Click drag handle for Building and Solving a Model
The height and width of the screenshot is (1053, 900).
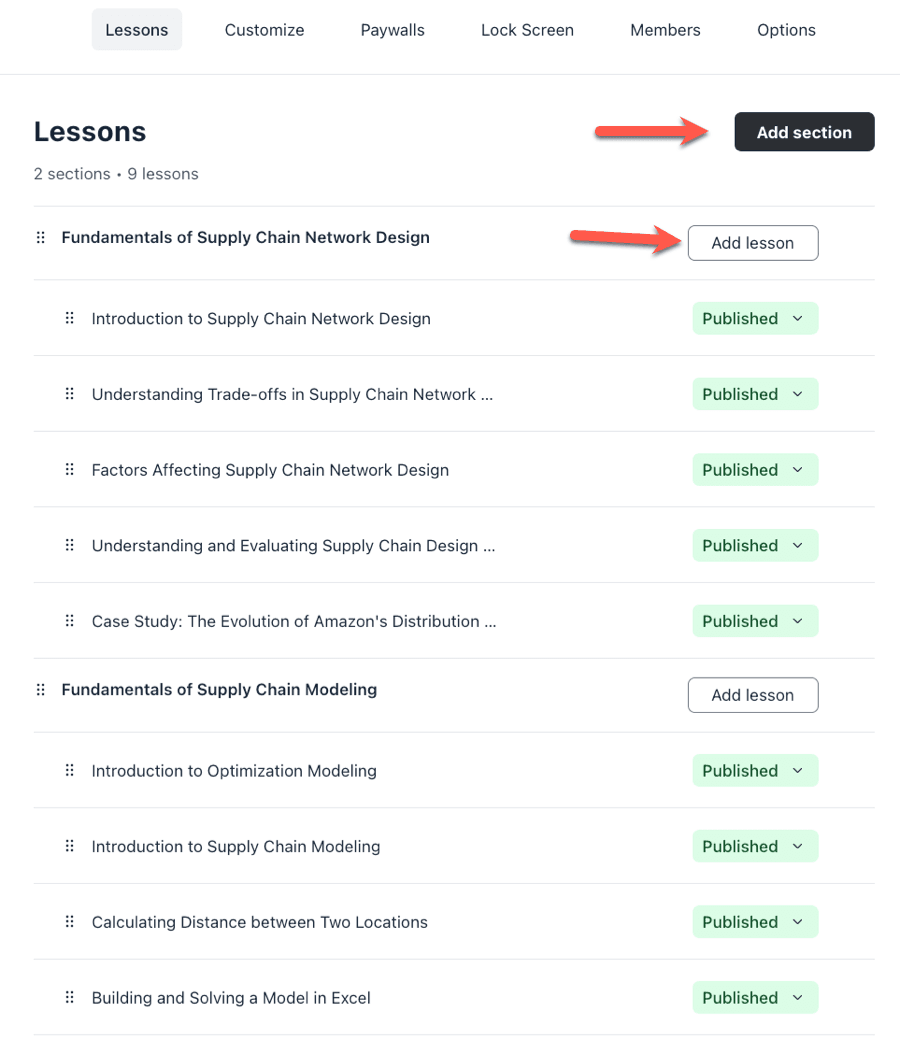pyautogui.click(x=70, y=998)
